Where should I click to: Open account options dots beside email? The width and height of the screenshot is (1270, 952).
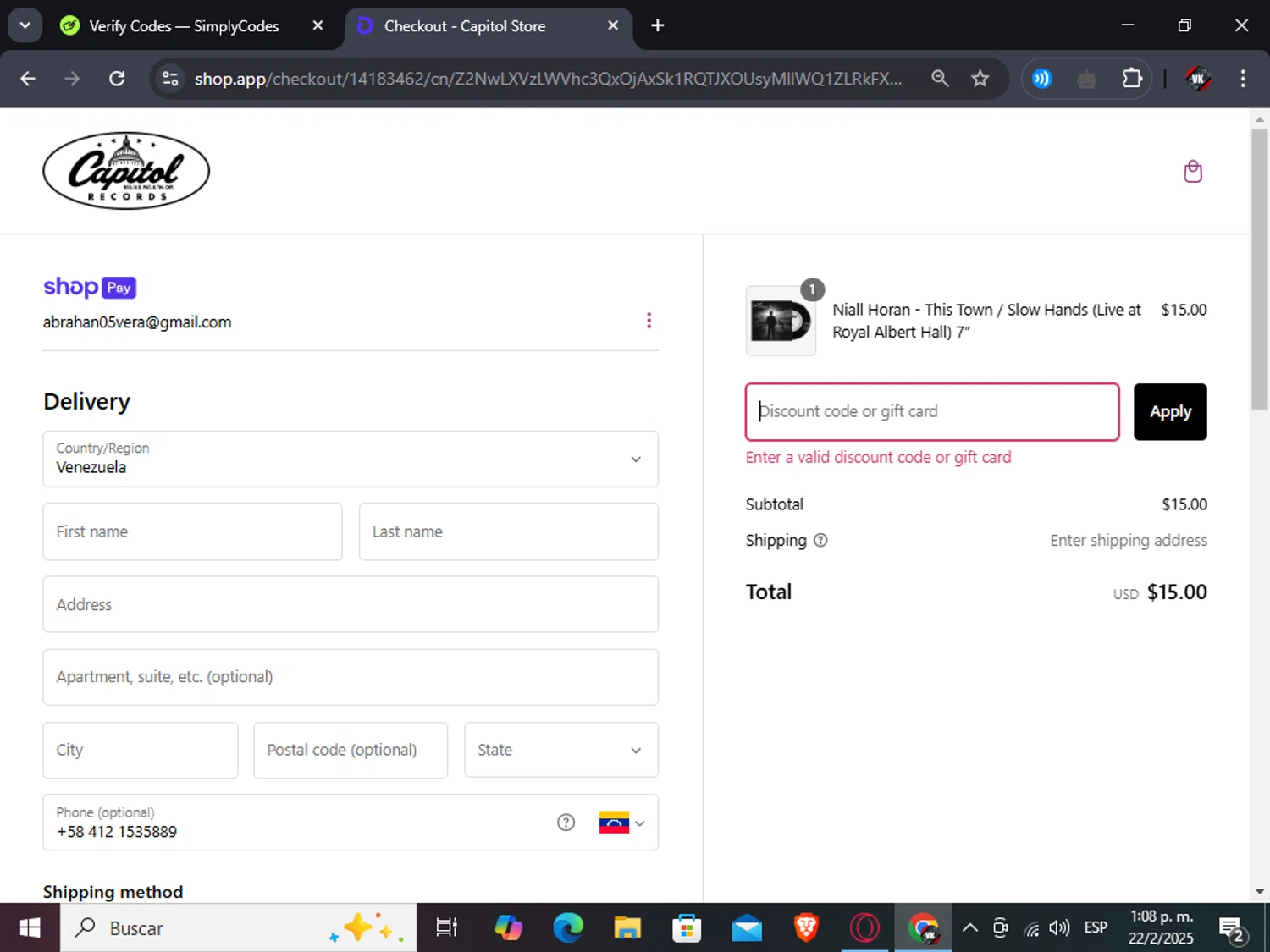tap(649, 321)
